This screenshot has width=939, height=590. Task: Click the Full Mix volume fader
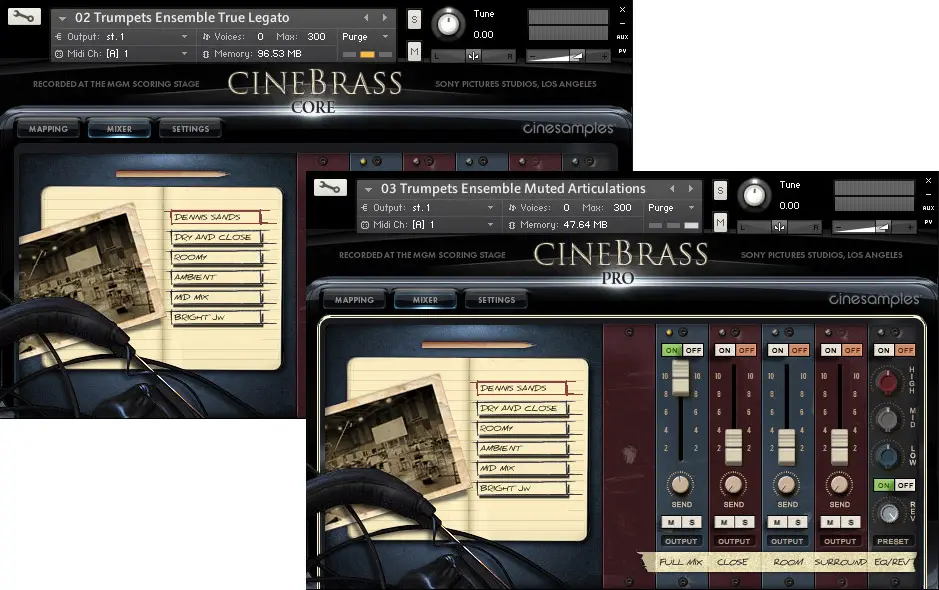(x=681, y=378)
